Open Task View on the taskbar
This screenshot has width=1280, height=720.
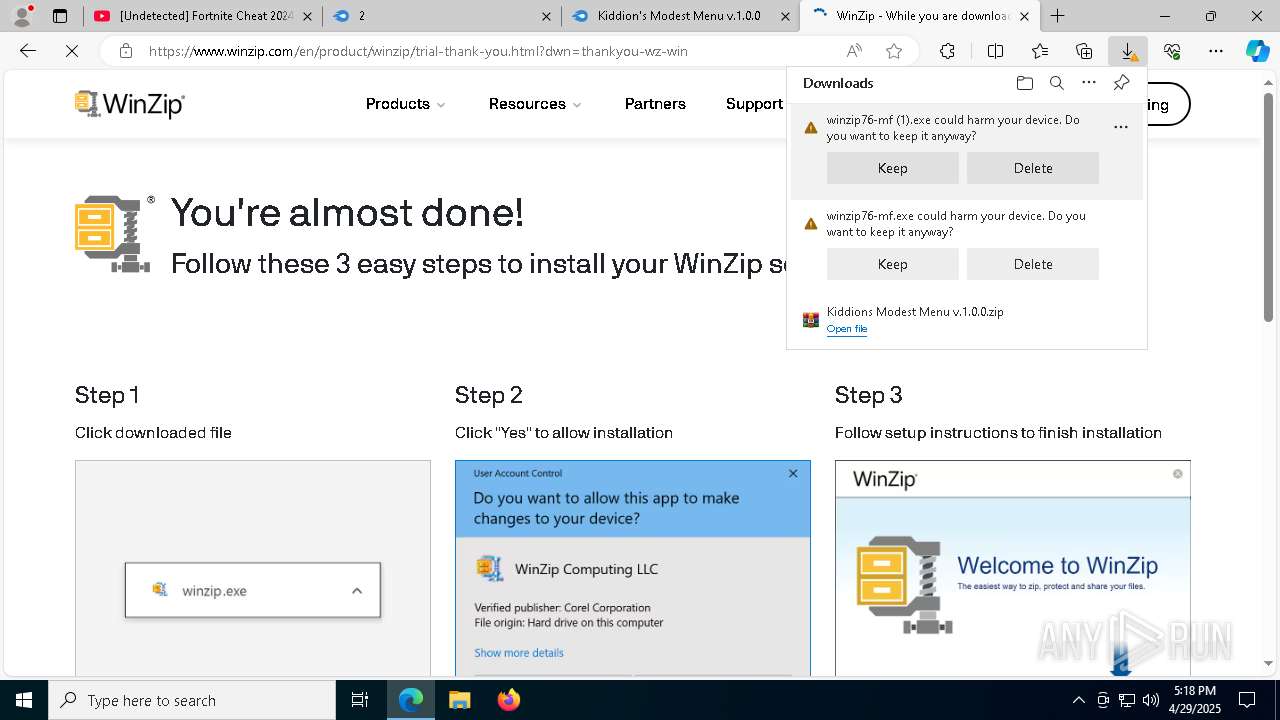(360, 700)
